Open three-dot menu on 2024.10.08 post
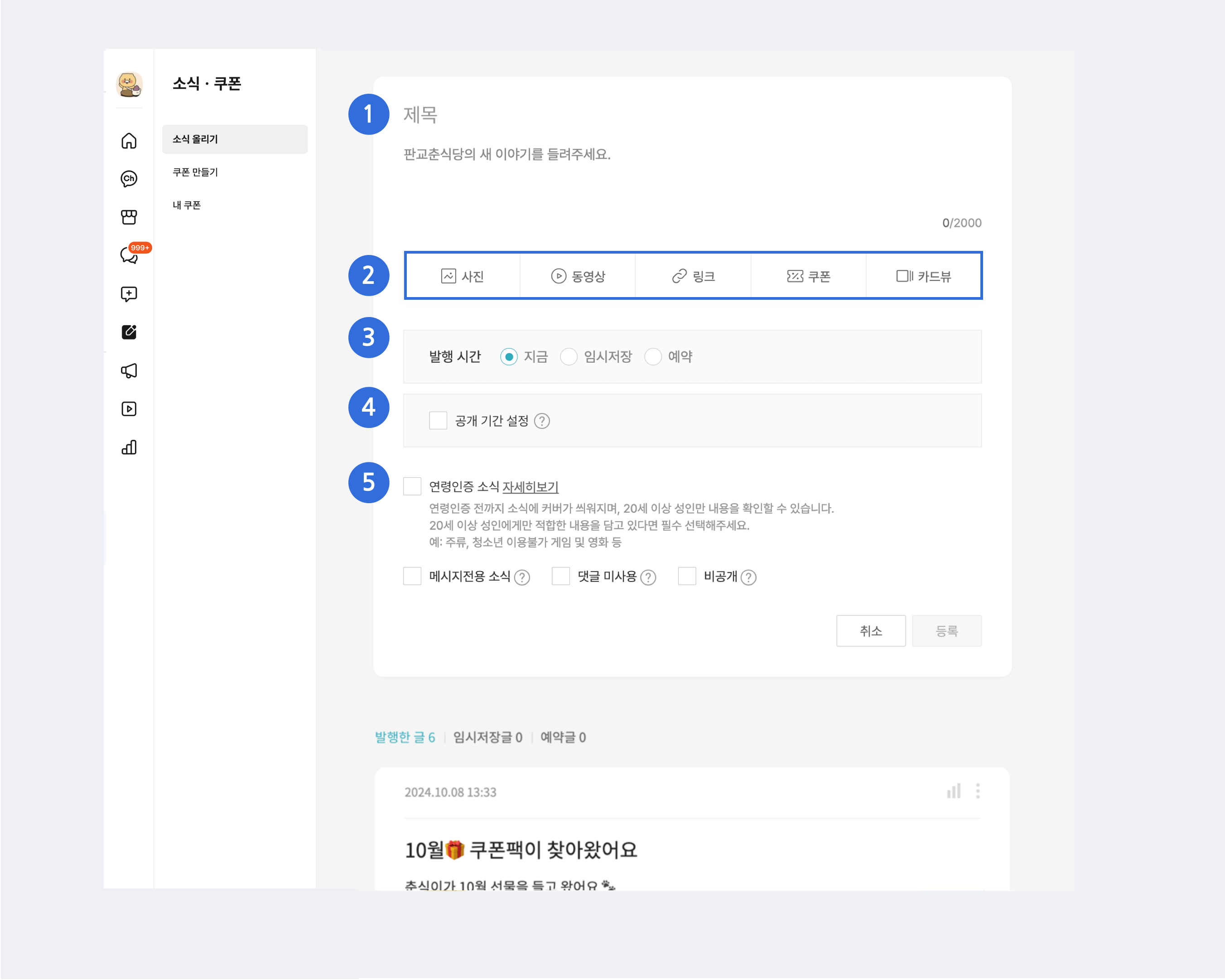1225x980 pixels. (x=978, y=791)
